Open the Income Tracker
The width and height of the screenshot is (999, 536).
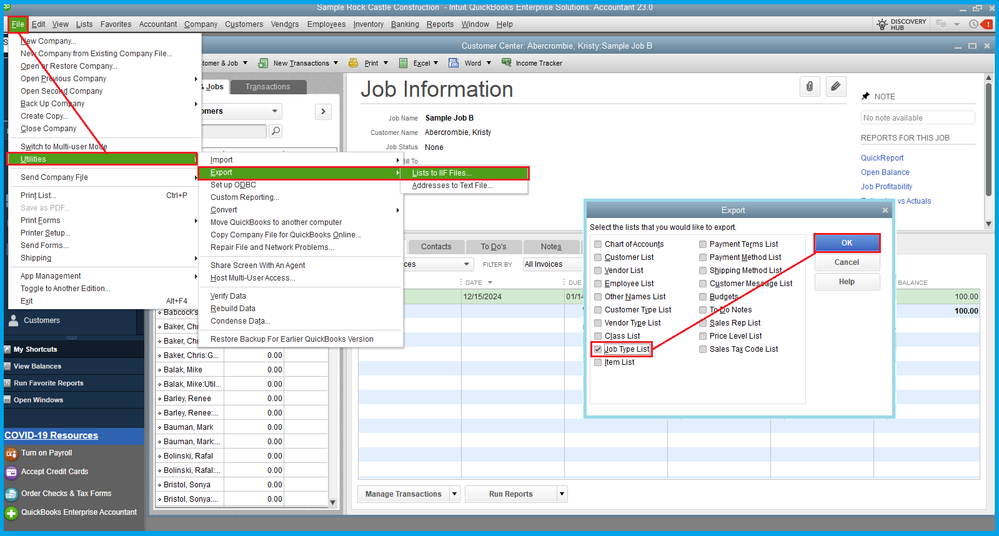532,63
